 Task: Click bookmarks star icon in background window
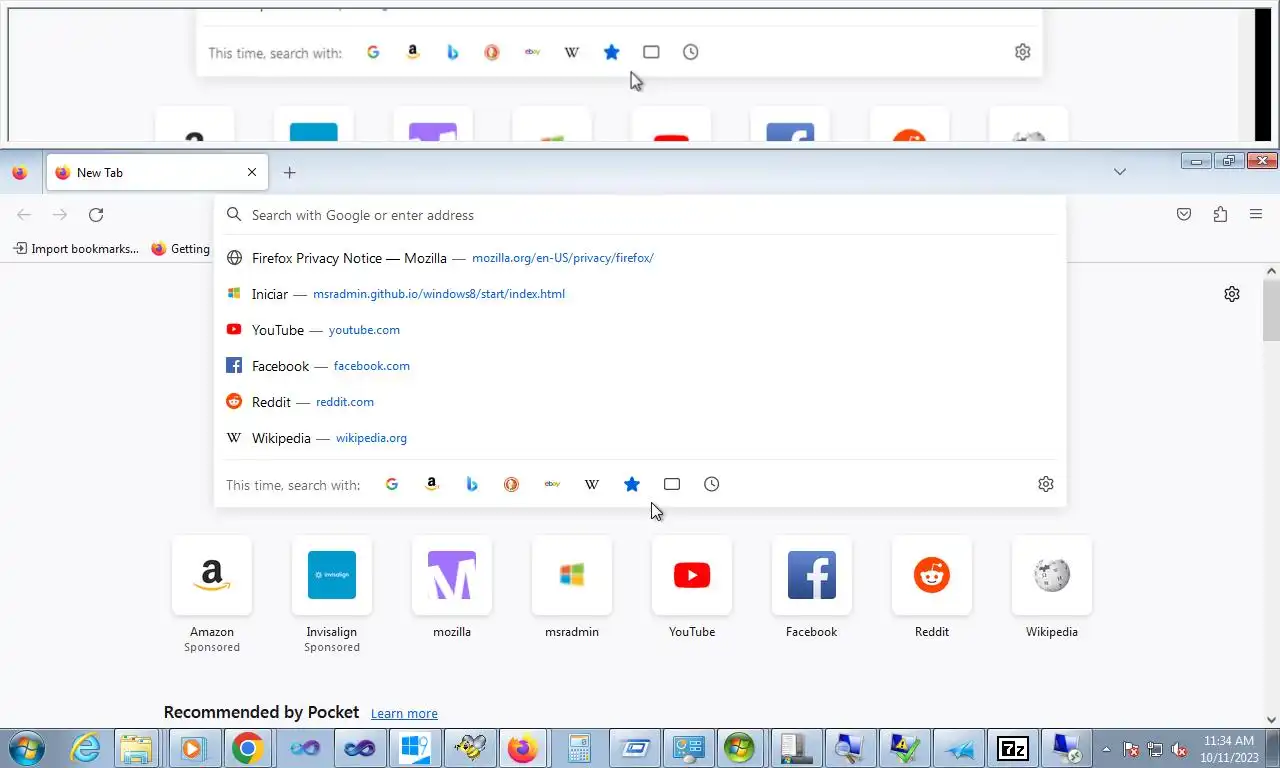coord(612,52)
